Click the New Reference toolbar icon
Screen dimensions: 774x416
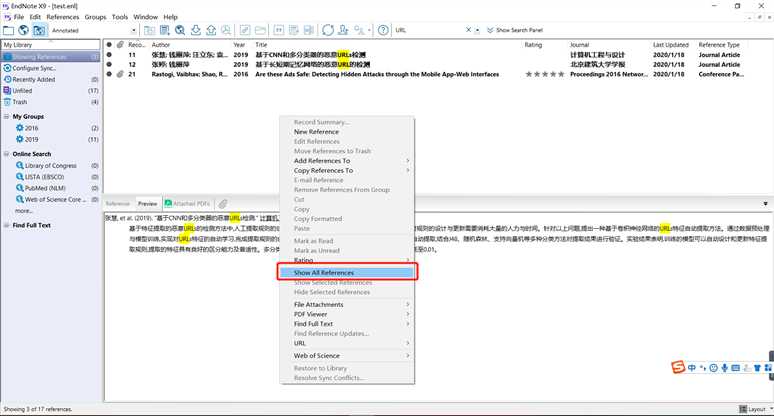click(165, 31)
